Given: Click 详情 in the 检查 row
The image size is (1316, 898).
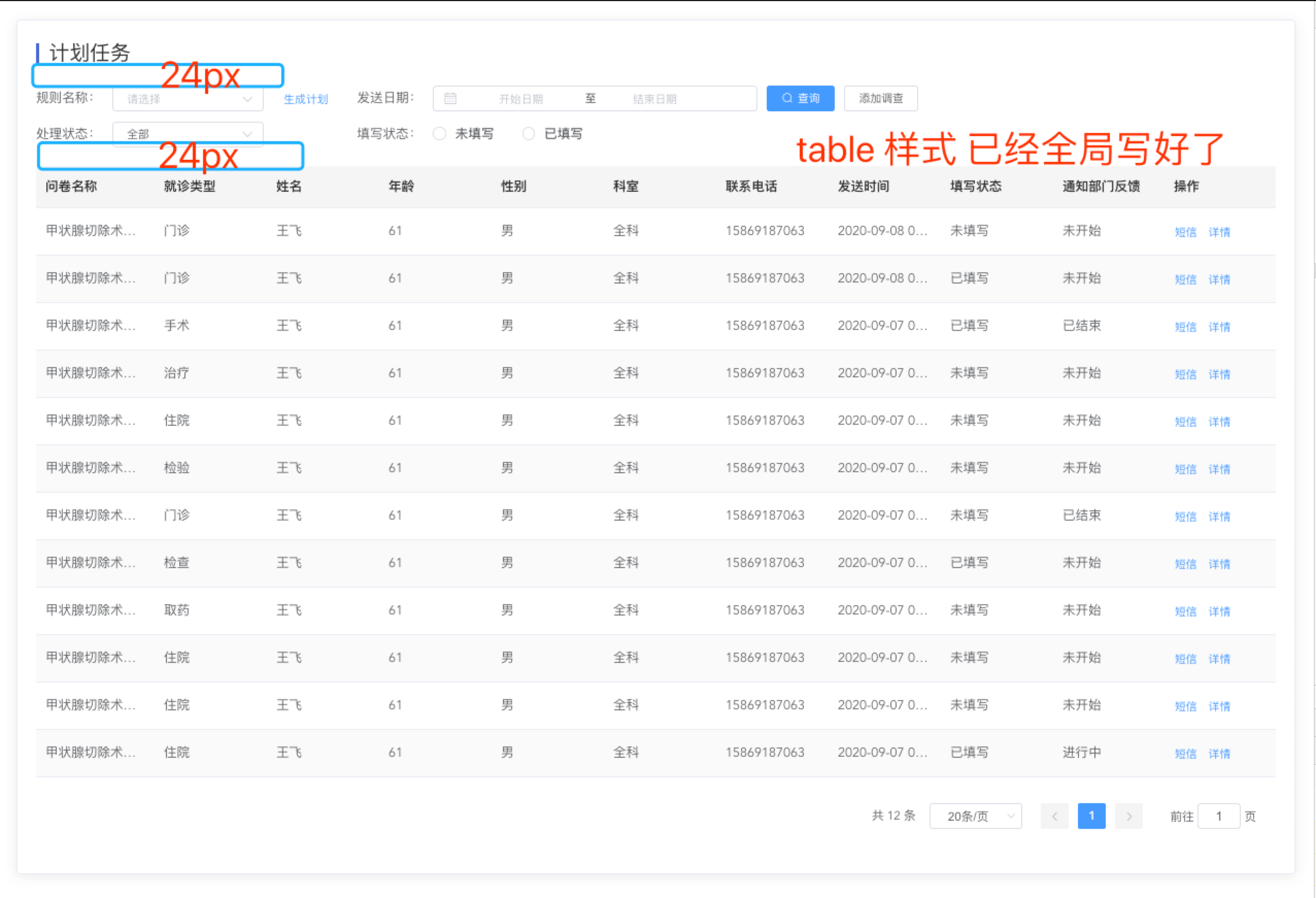Looking at the screenshot, I should [1219, 564].
